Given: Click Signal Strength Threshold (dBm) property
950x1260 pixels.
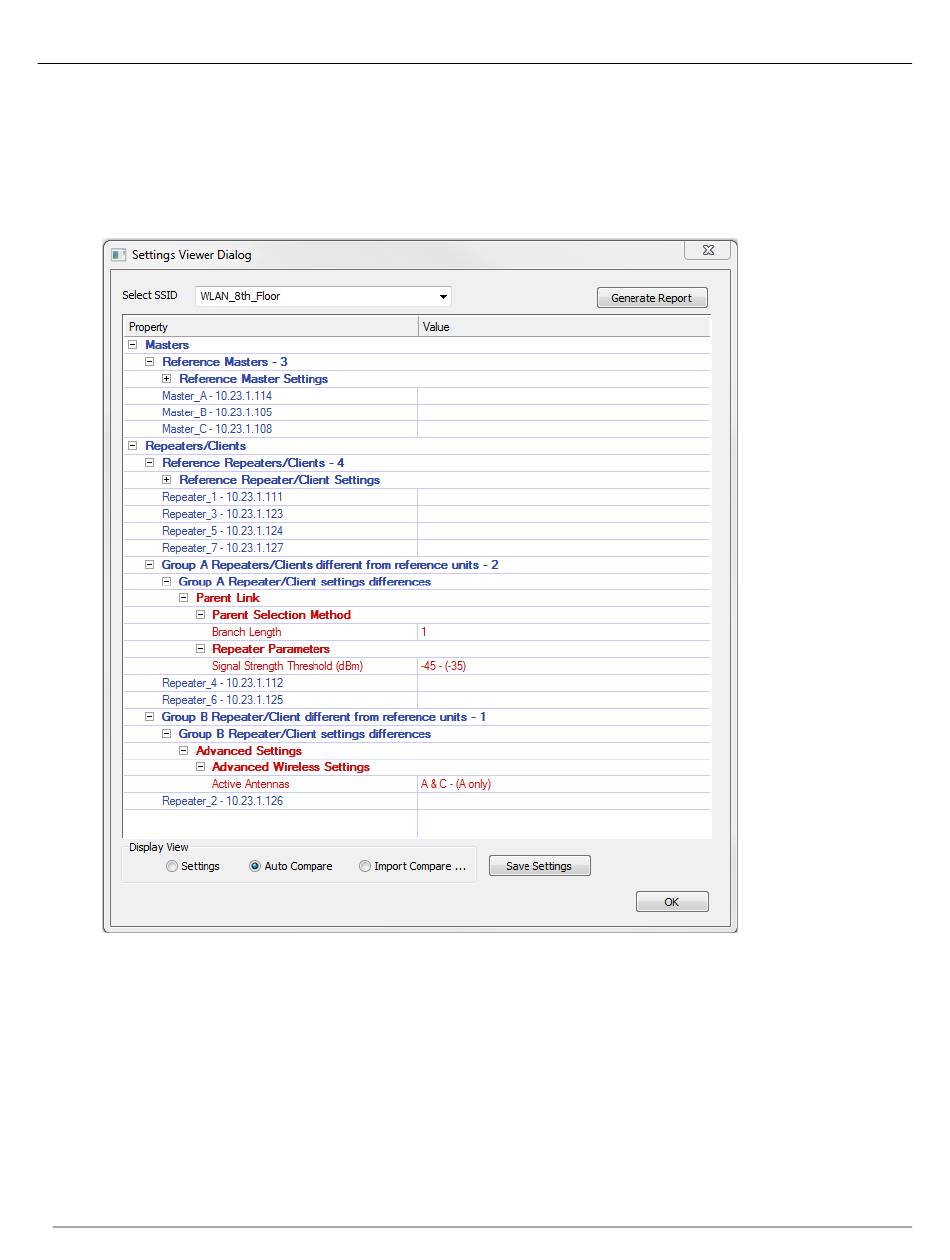Looking at the screenshot, I should coord(287,666).
